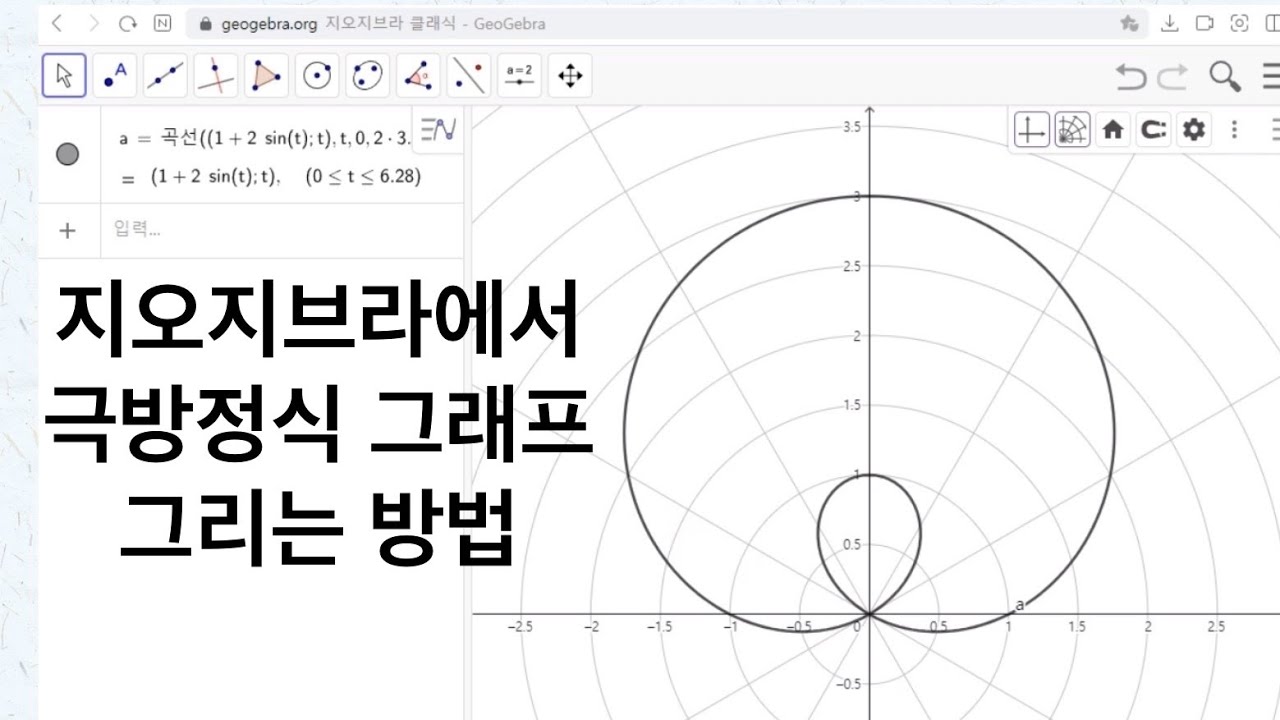Open graphics view settings gear
This screenshot has width=1280, height=720.
coord(1193,129)
